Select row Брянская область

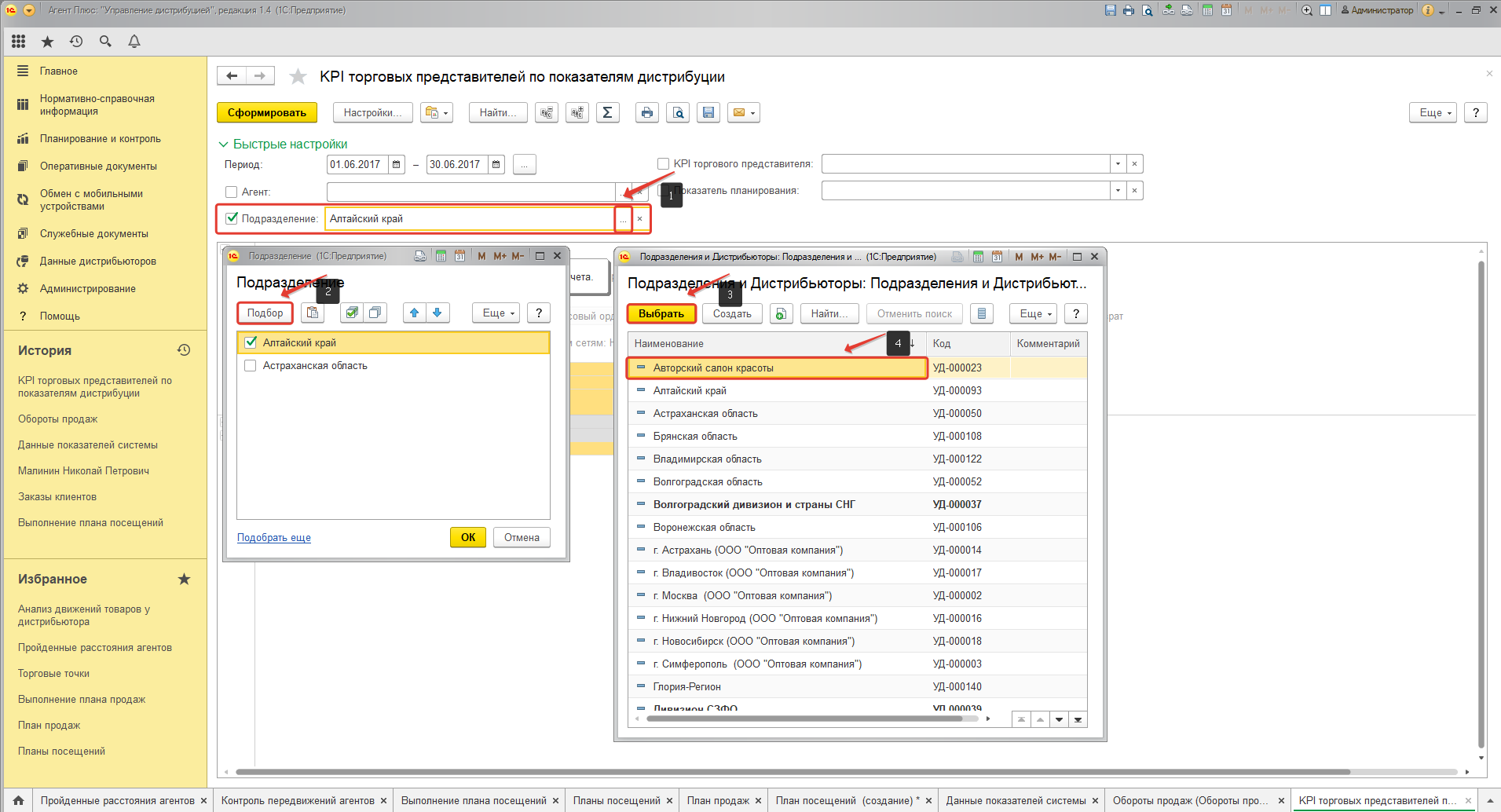858,436
